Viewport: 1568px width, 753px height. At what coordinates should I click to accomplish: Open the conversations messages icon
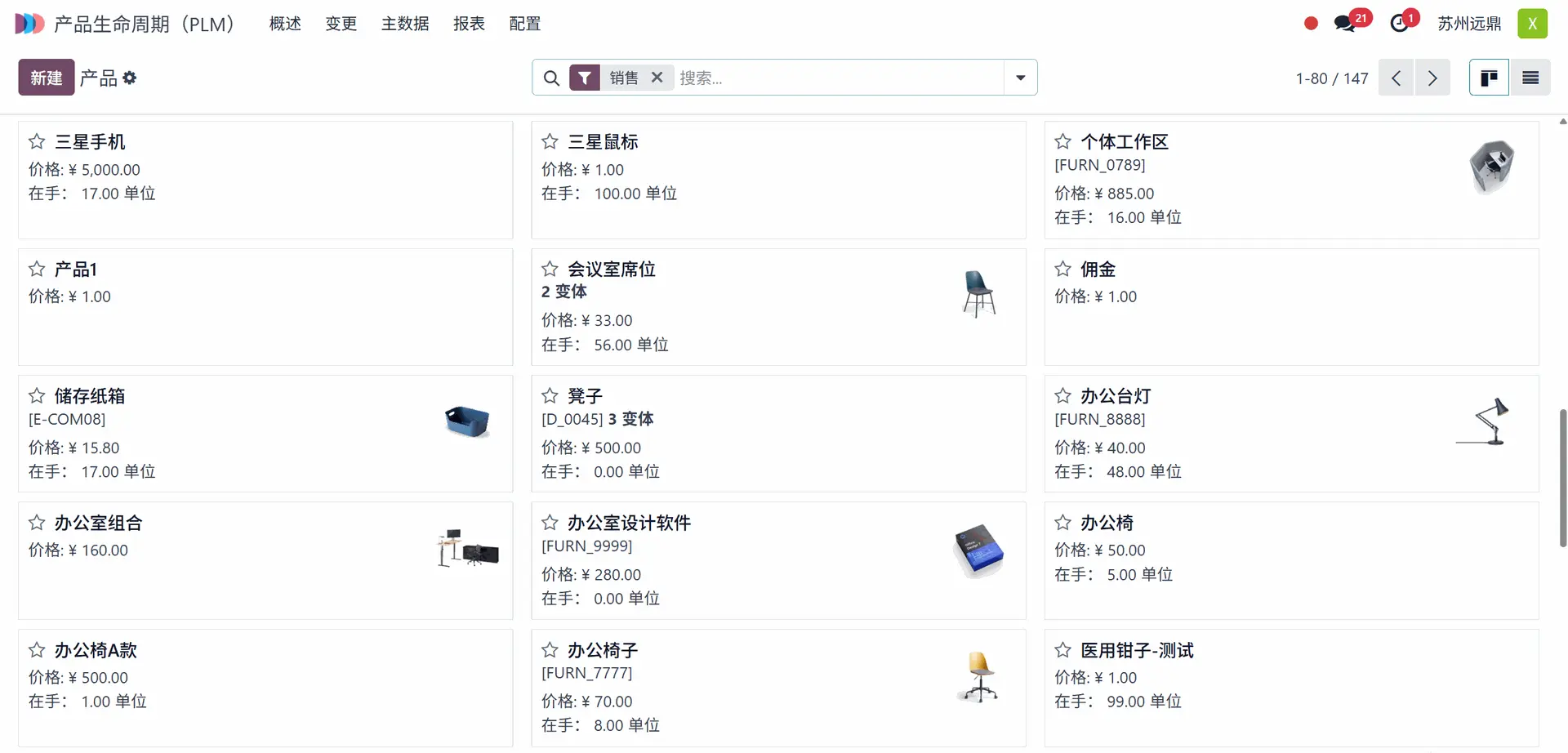pyautogui.click(x=1345, y=23)
